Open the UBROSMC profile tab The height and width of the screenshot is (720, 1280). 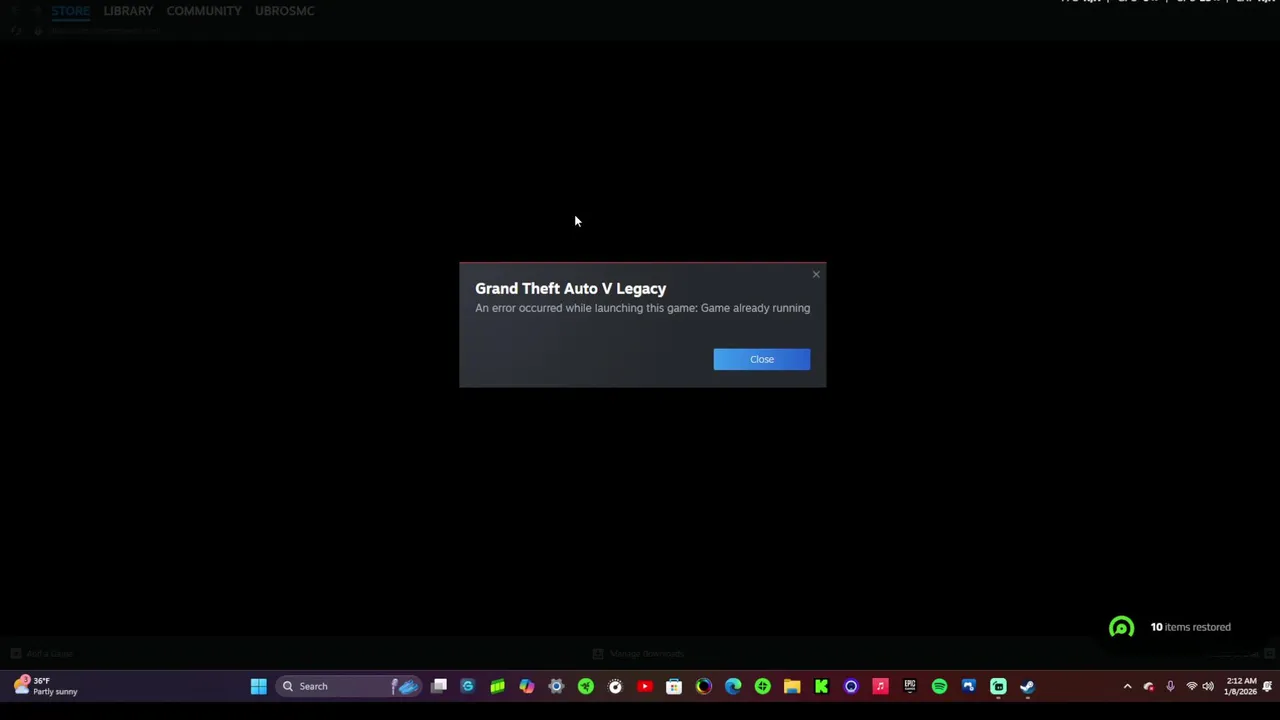click(x=285, y=11)
